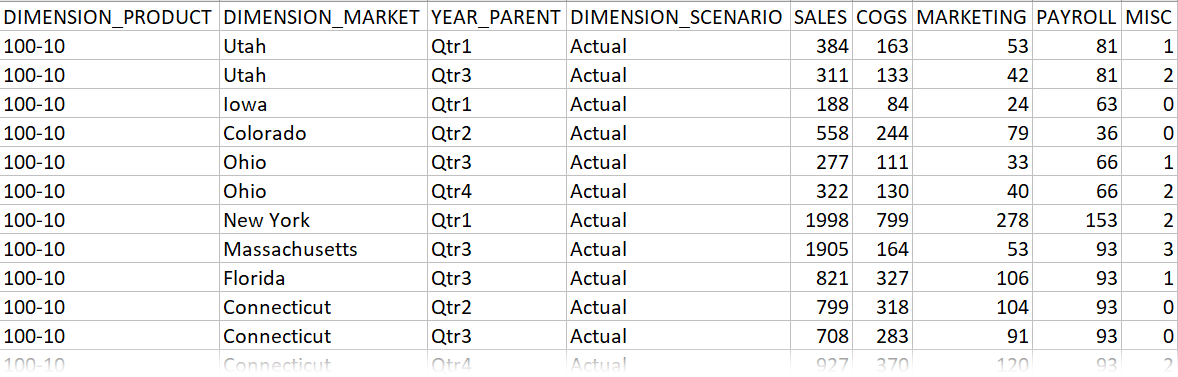Click payroll value 153 cell

click(x=1077, y=220)
